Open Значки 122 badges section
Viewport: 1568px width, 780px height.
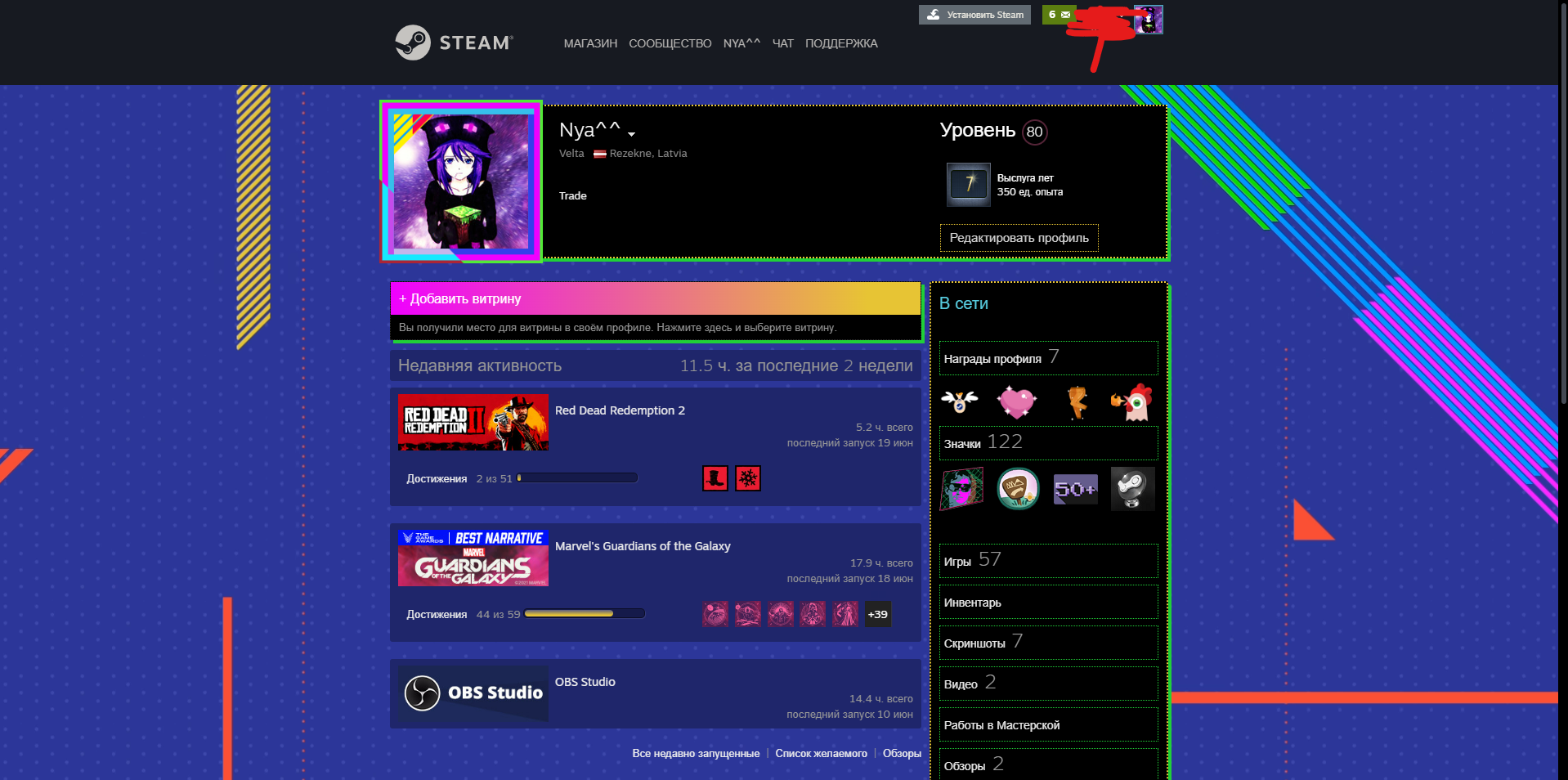(x=1049, y=443)
